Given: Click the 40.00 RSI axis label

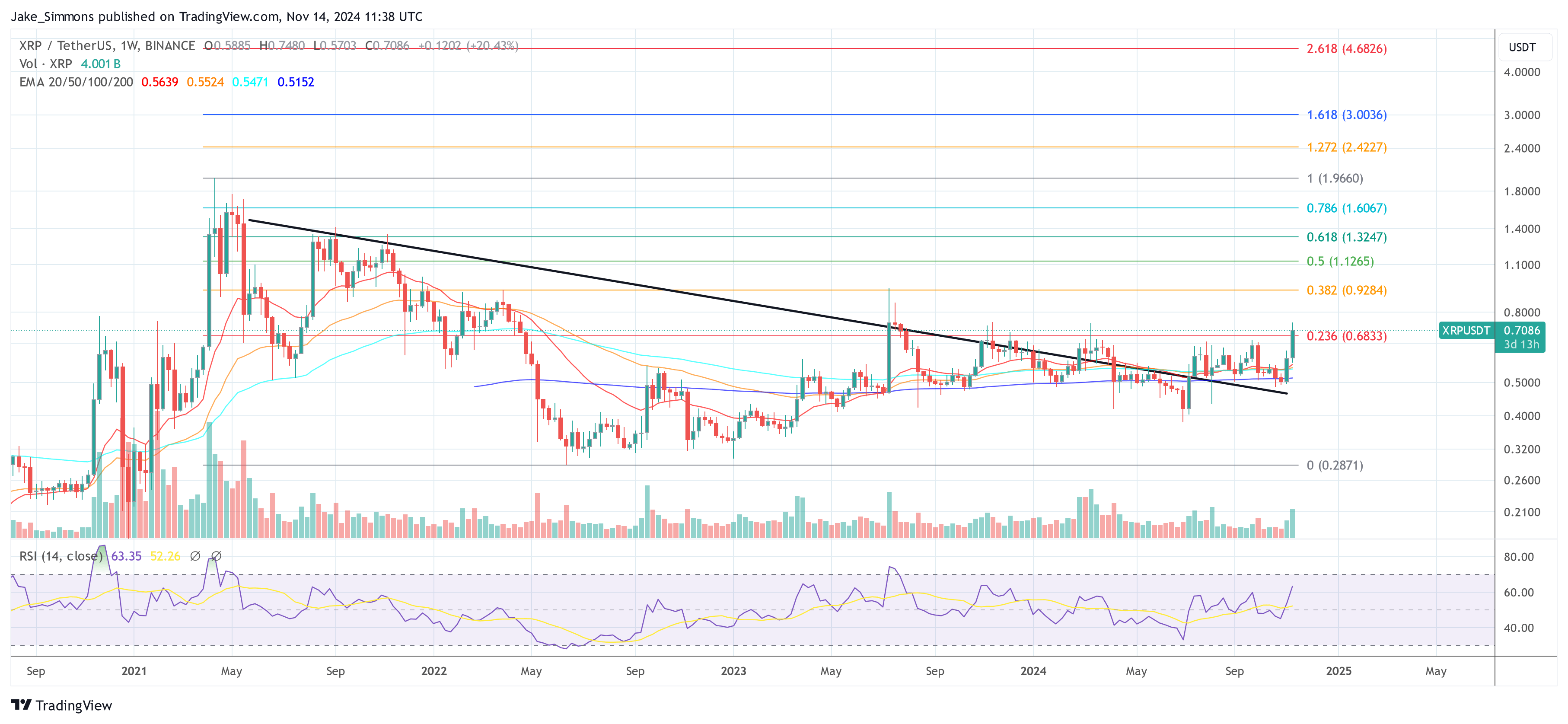Looking at the screenshot, I should tap(1519, 628).
